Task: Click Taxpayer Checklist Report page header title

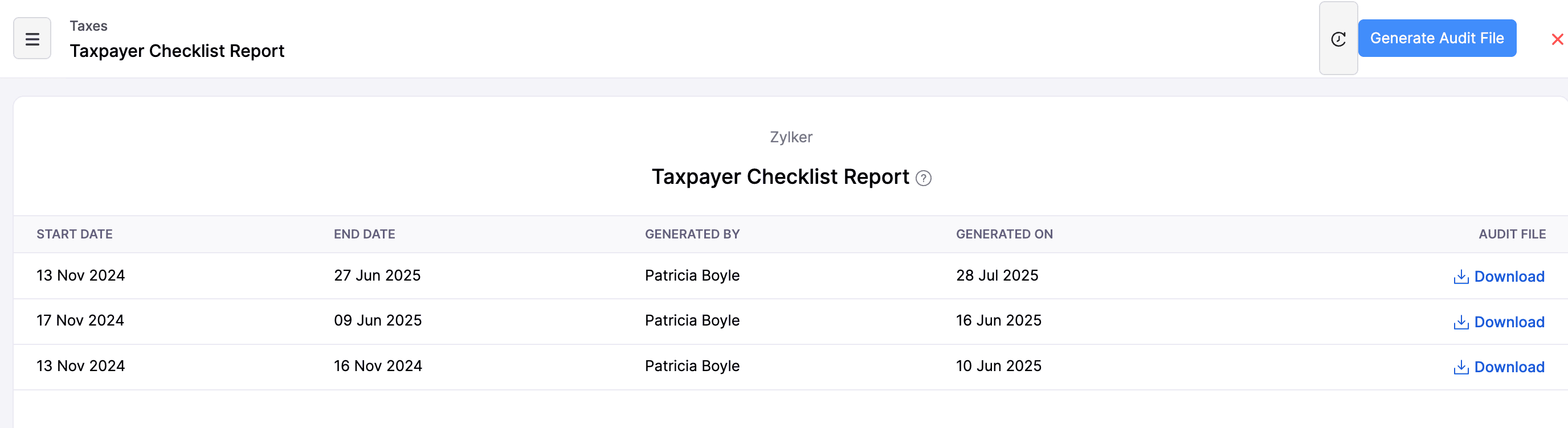Action: tap(177, 51)
